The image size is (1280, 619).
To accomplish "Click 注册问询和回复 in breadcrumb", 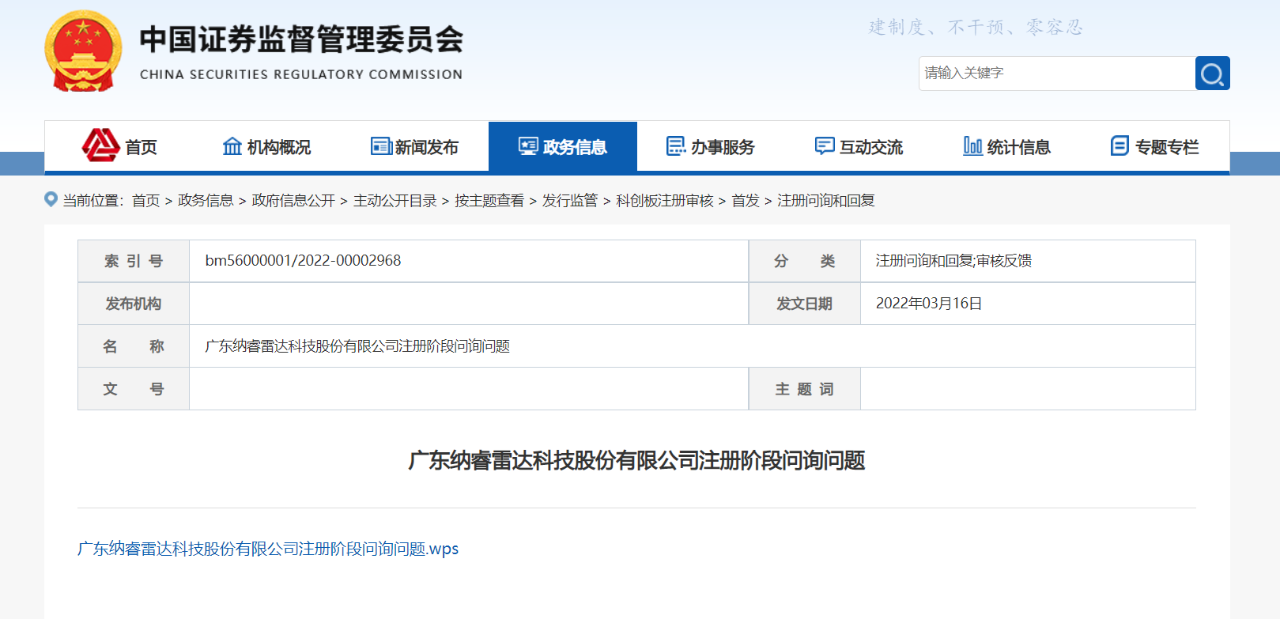I will pyautogui.click(x=826, y=200).
